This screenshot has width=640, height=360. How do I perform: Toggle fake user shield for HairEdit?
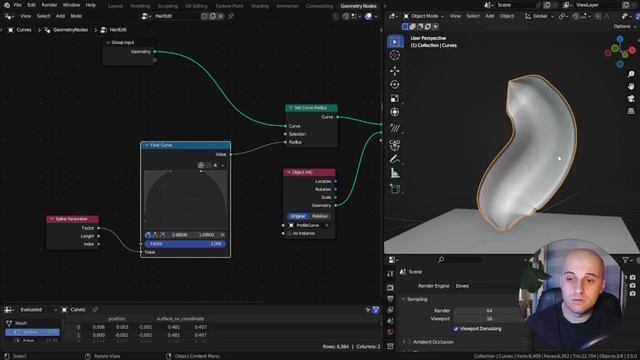[x=204, y=16]
